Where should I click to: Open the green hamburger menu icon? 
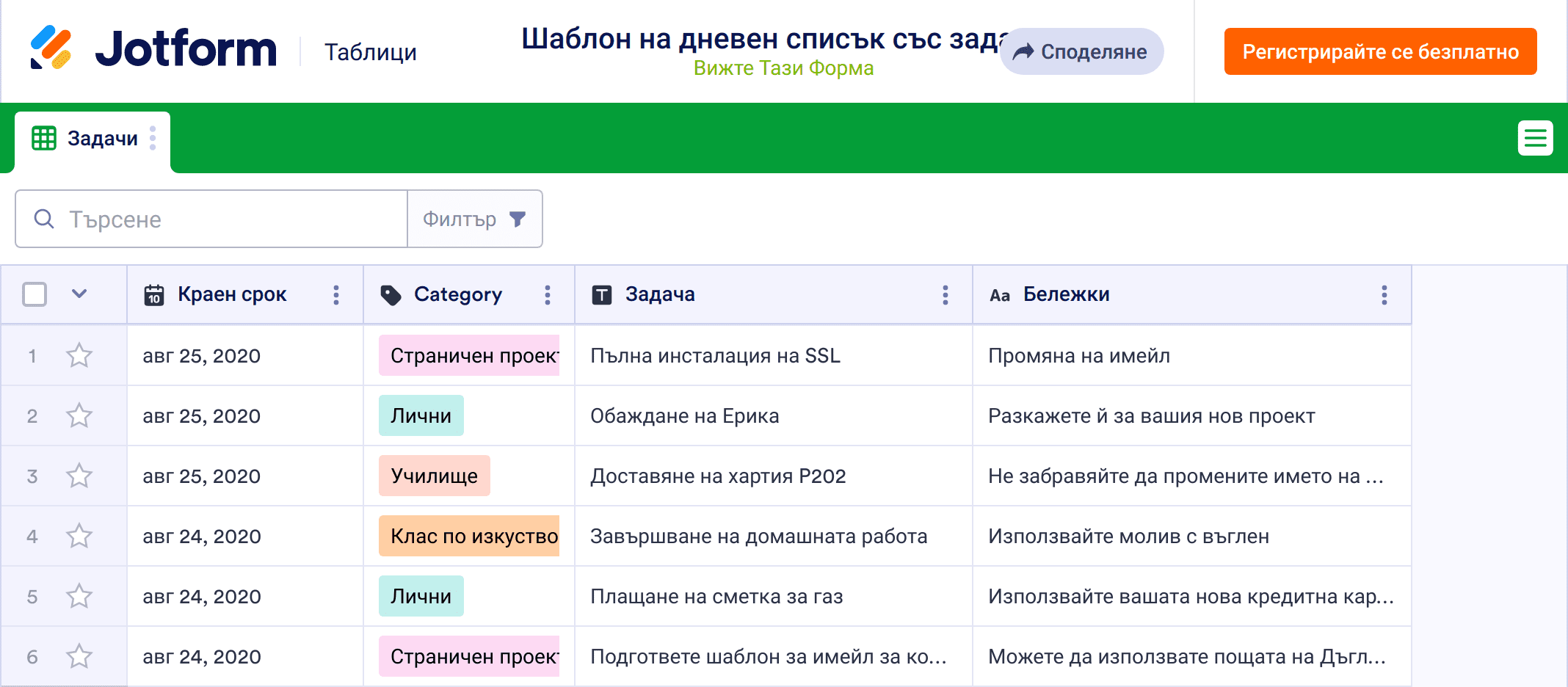point(1535,138)
